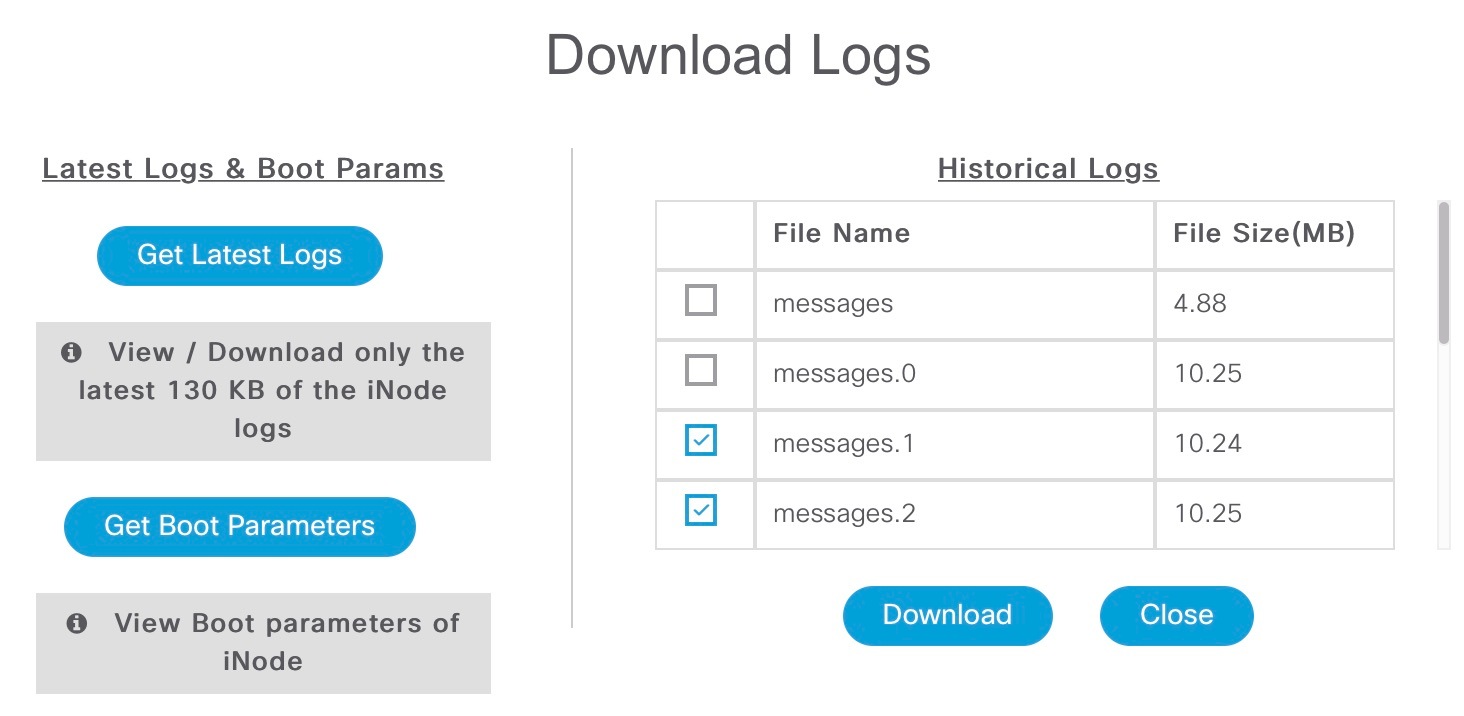1464x716 pixels.
Task: Click the Get Boot Parameters button
Action: (239, 526)
